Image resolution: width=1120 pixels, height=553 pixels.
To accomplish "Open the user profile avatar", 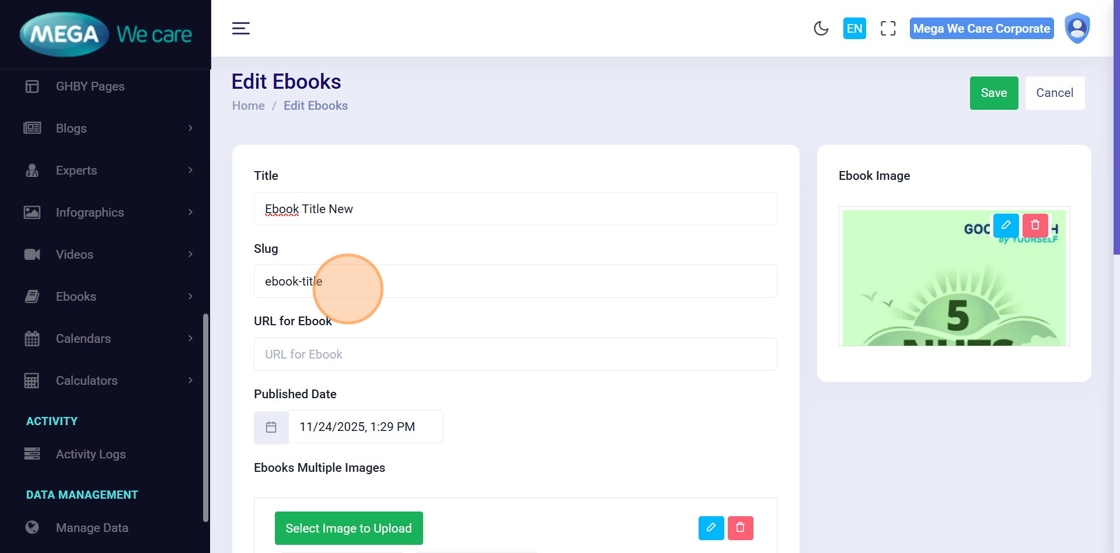I will [1077, 28].
